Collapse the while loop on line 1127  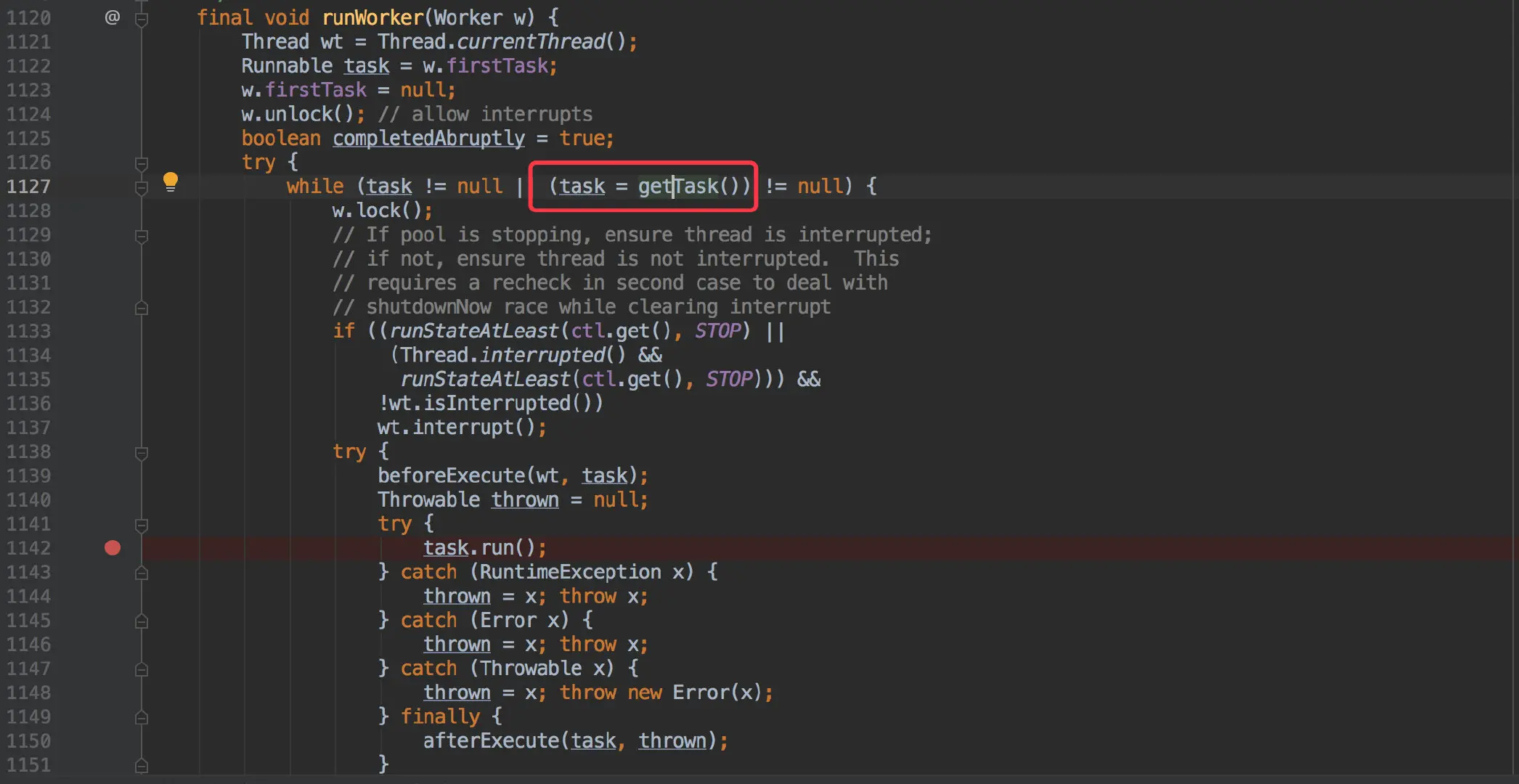point(142,187)
